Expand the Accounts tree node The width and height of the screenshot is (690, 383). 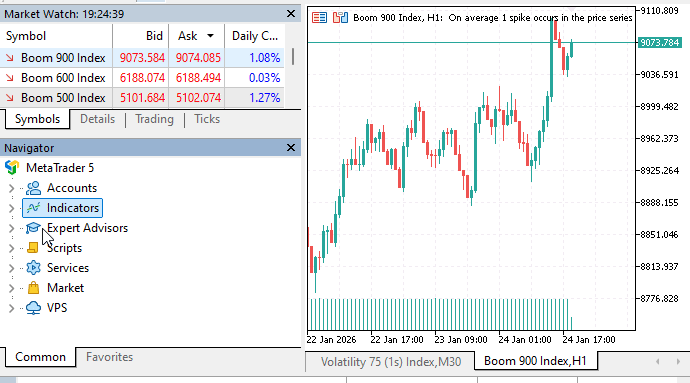pos(11,188)
